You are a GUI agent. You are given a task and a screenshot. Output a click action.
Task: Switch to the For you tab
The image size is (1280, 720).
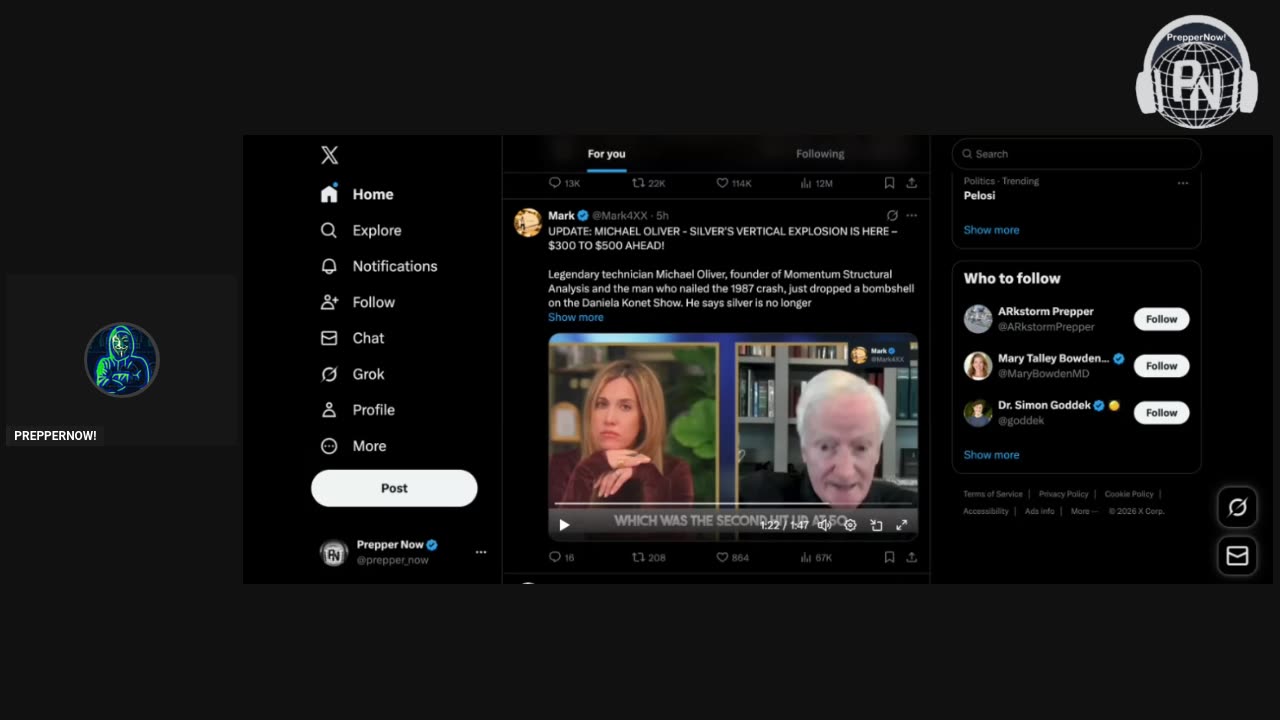[x=606, y=154]
